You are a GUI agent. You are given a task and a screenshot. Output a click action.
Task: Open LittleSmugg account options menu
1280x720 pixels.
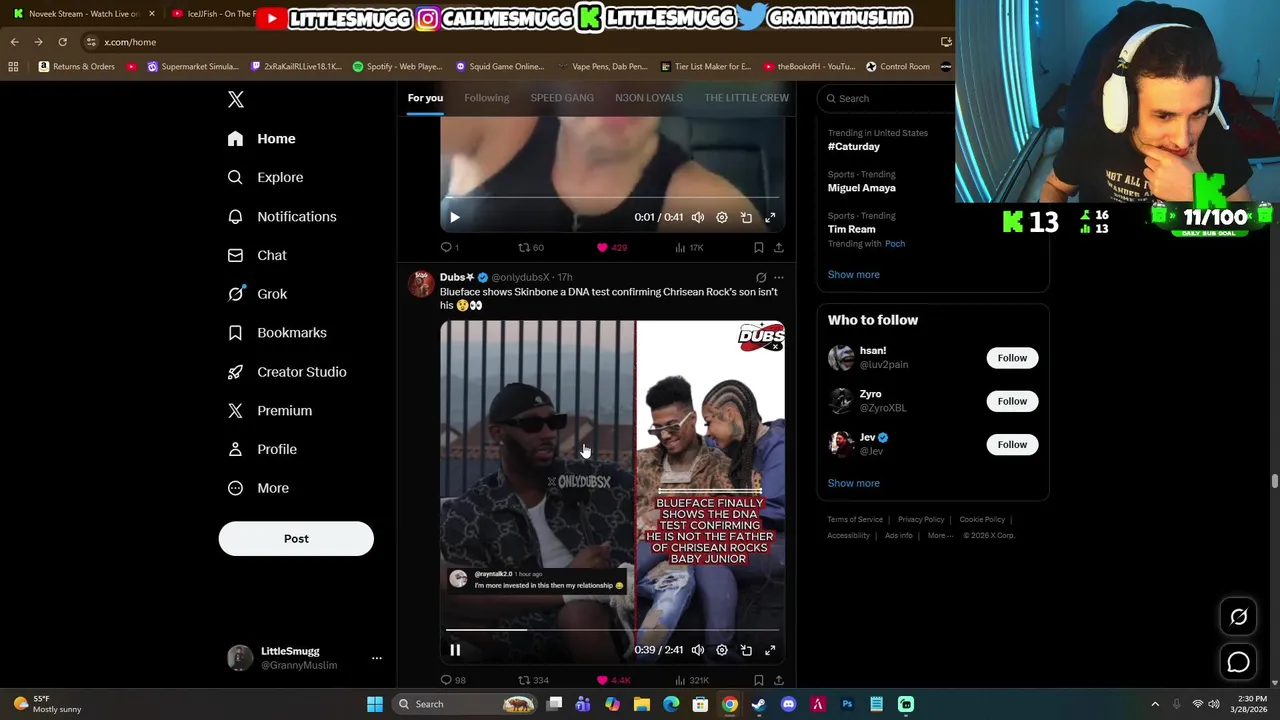376,658
